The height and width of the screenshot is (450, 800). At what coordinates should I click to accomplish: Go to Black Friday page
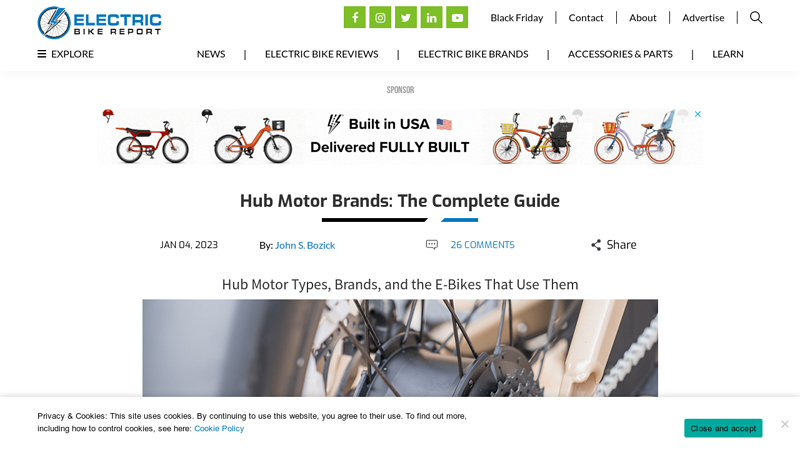[x=517, y=18]
